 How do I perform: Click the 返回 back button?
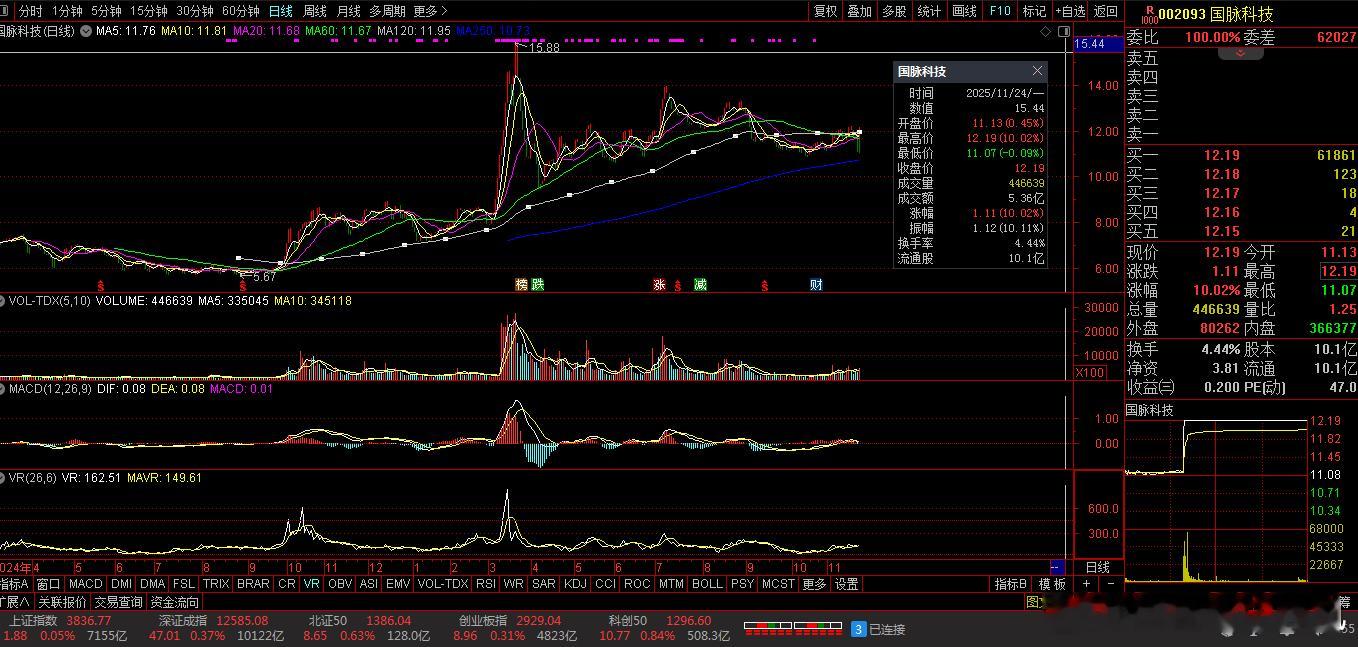[1106, 11]
